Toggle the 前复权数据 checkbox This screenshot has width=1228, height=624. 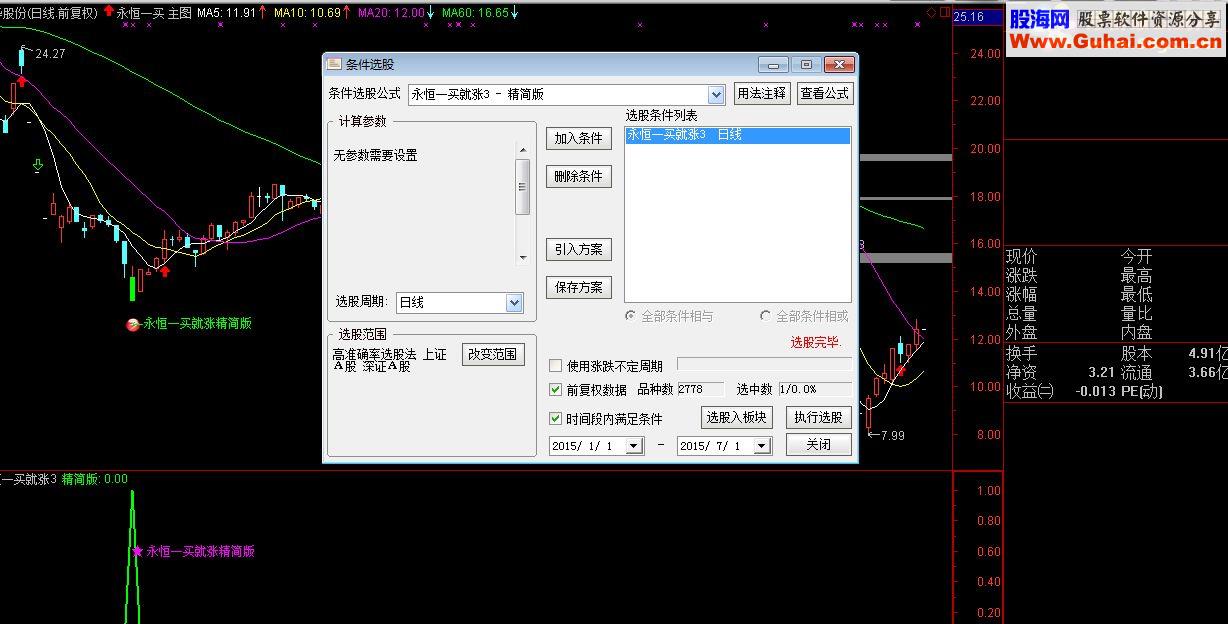point(556,390)
